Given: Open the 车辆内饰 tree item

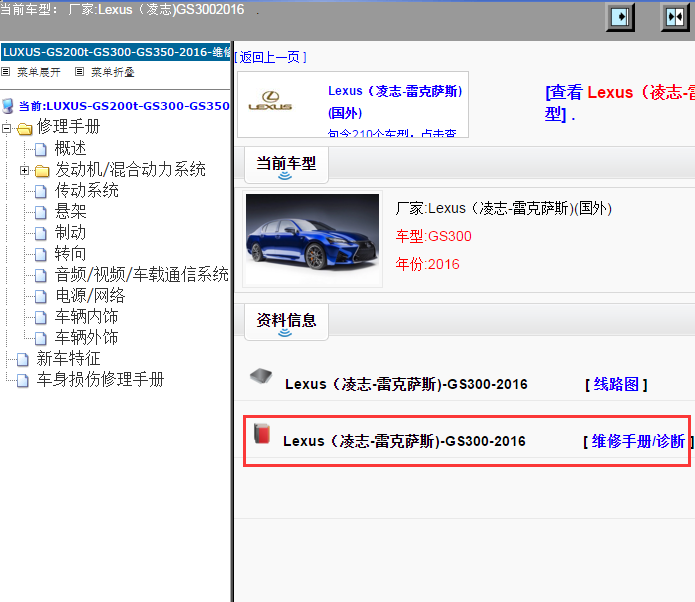Looking at the screenshot, I should [x=86, y=317].
